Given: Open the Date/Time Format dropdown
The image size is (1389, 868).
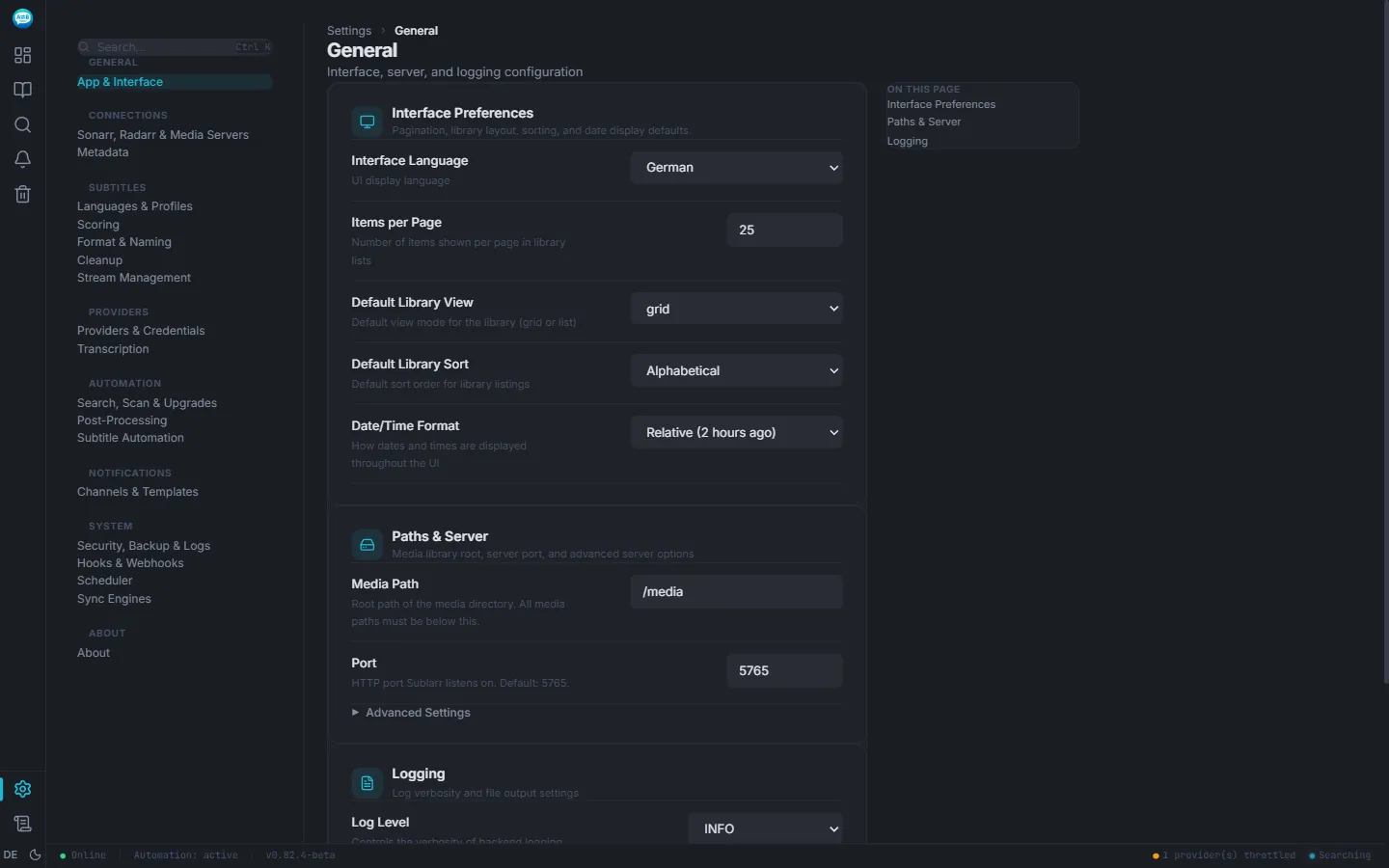Looking at the screenshot, I should [737, 433].
